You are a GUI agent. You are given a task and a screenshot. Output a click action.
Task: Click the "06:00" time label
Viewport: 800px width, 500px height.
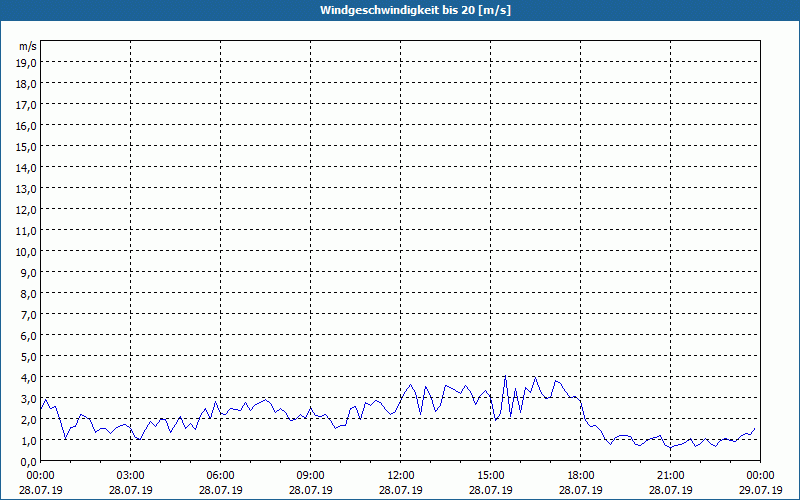click(220, 476)
